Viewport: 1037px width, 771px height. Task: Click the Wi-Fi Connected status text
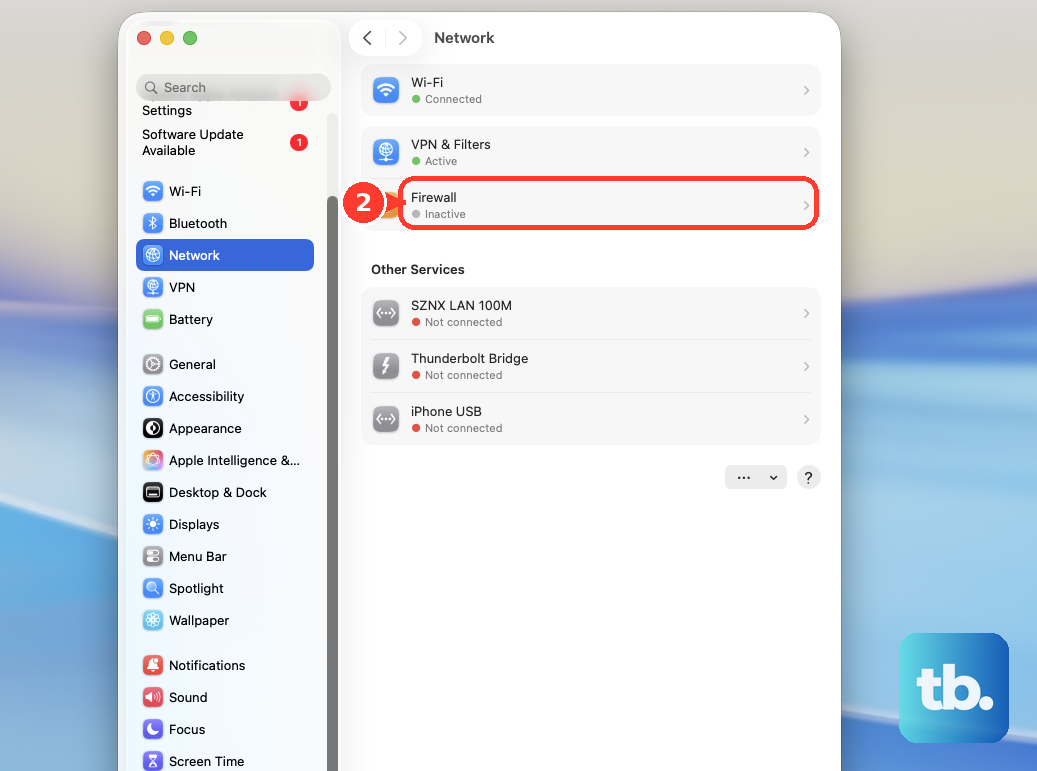(x=453, y=99)
